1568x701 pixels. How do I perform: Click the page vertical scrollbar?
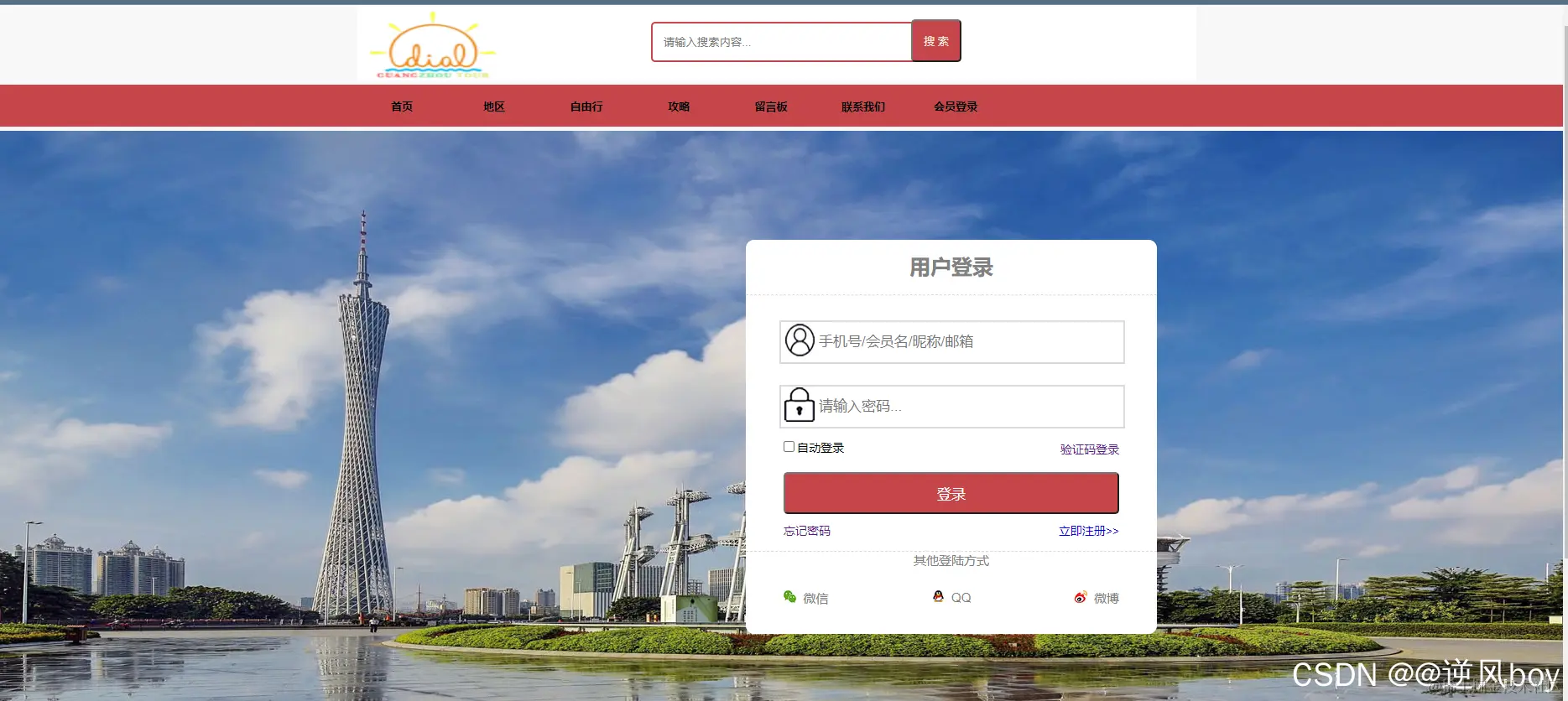point(1565,293)
